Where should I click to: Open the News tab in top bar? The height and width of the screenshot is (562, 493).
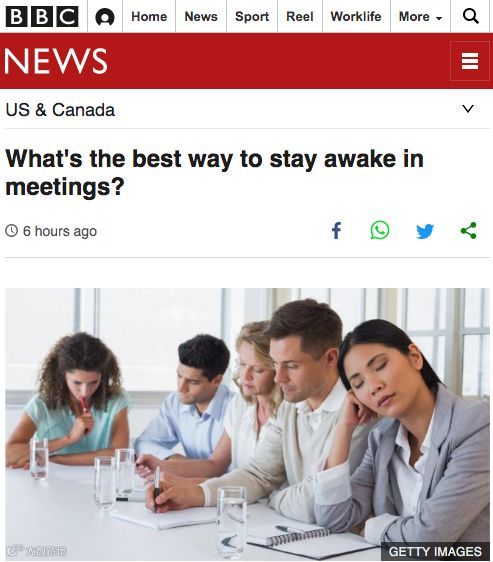pos(201,16)
